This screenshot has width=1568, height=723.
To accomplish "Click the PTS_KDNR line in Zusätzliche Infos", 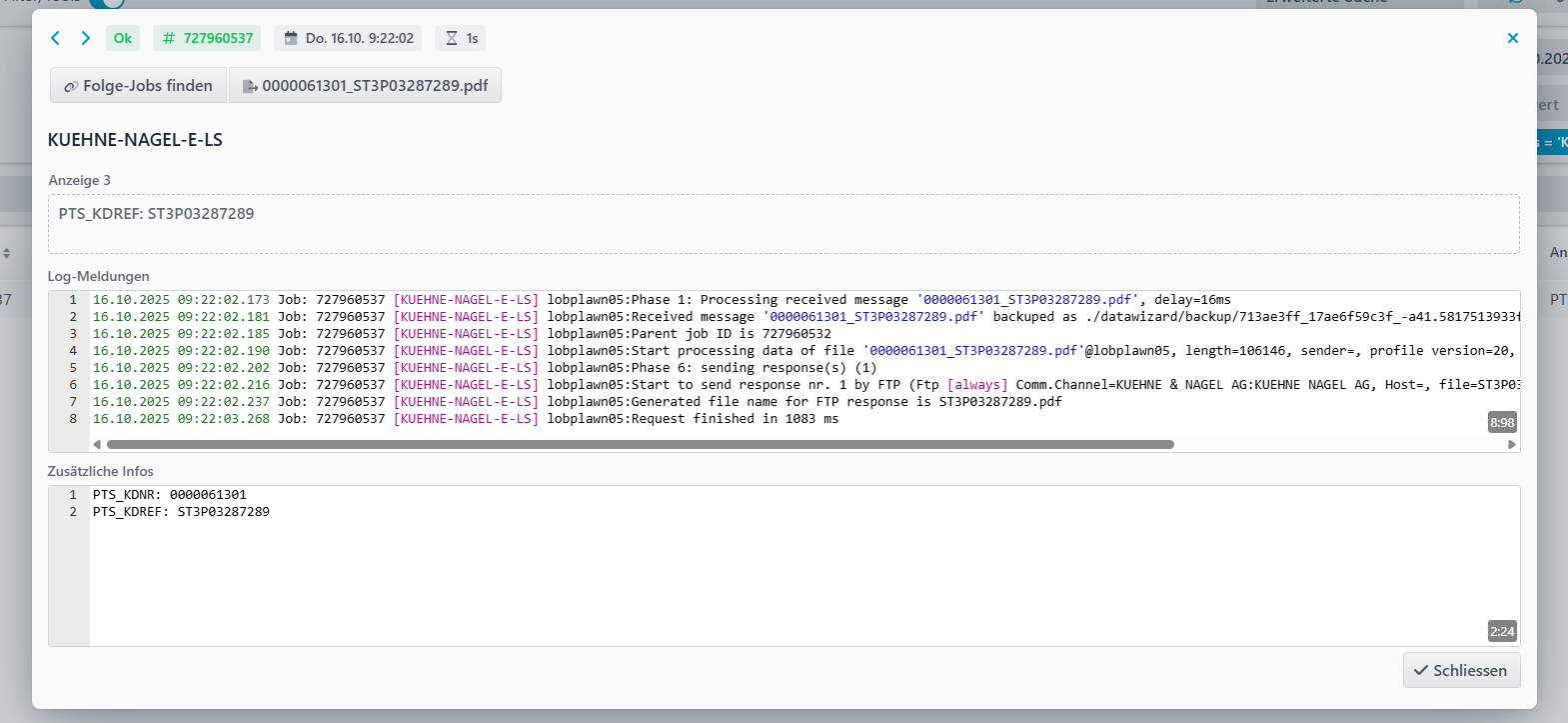I will point(170,495).
